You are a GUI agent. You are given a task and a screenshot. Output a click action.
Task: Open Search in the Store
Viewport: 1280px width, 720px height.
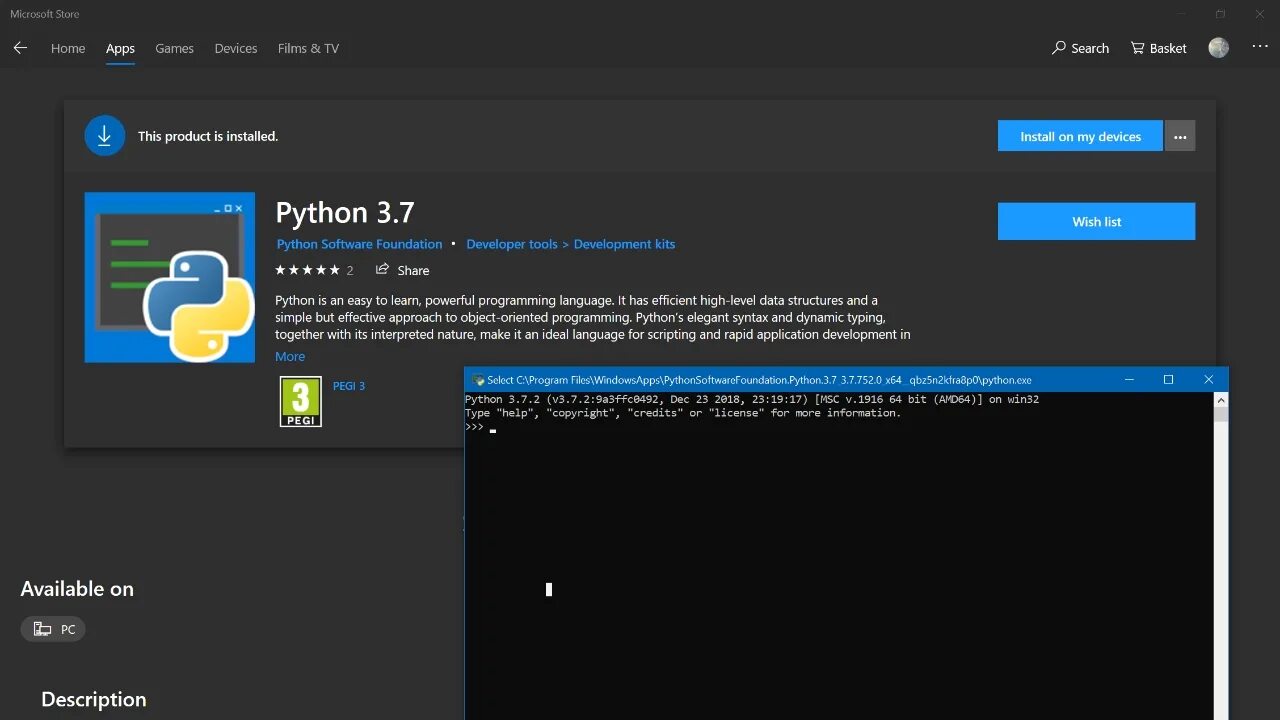point(1080,48)
